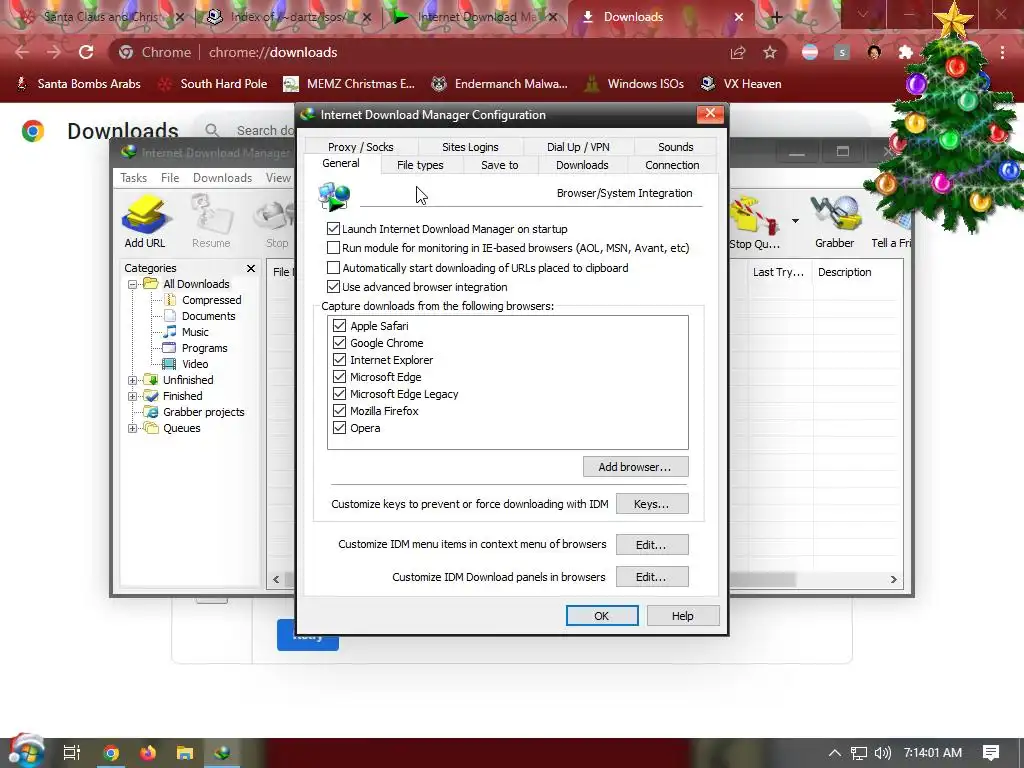This screenshot has width=1024, height=768.
Task: Click the Add browser... button
Action: click(635, 467)
